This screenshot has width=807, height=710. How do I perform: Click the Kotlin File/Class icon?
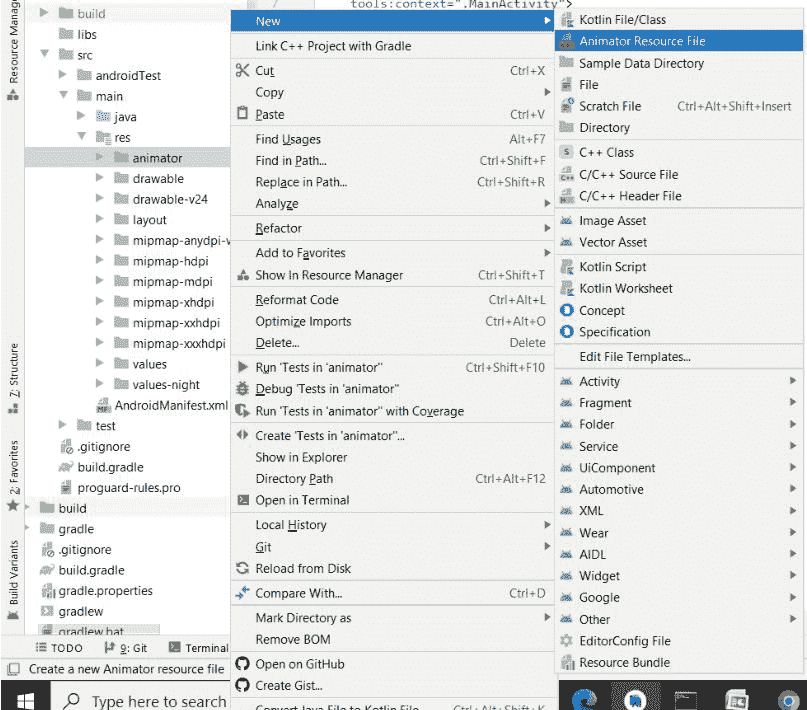[566, 20]
